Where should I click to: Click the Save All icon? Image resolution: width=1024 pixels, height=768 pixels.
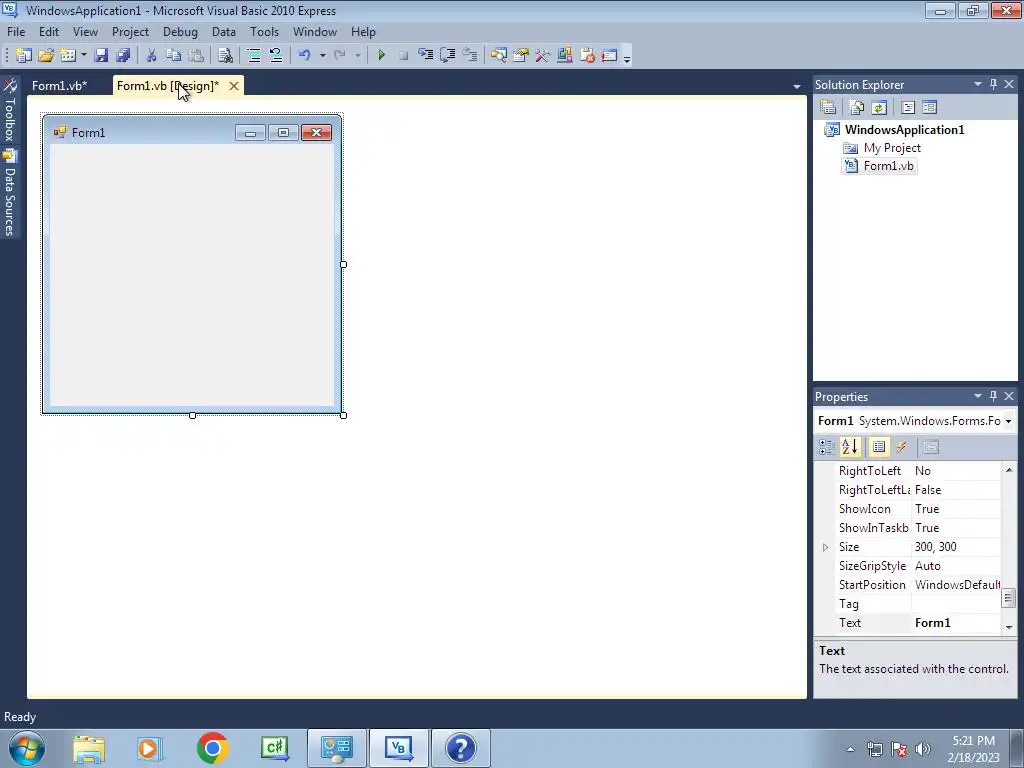coord(123,56)
